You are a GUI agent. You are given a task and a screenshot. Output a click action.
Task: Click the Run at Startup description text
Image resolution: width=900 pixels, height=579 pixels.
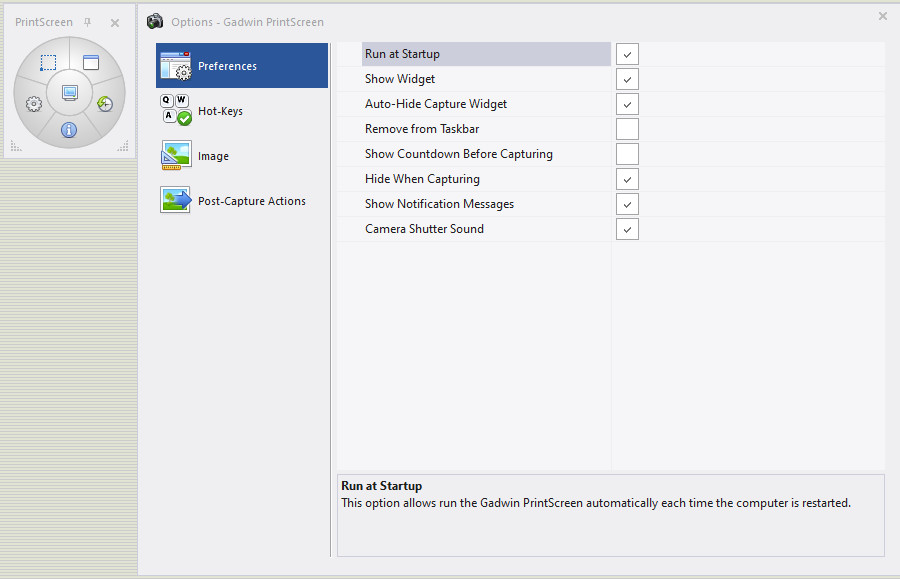pyautogui.click(x=596, y=503)
